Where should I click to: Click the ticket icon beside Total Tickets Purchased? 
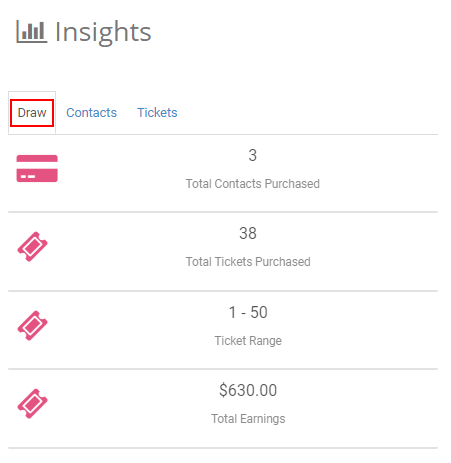point(32,247)
